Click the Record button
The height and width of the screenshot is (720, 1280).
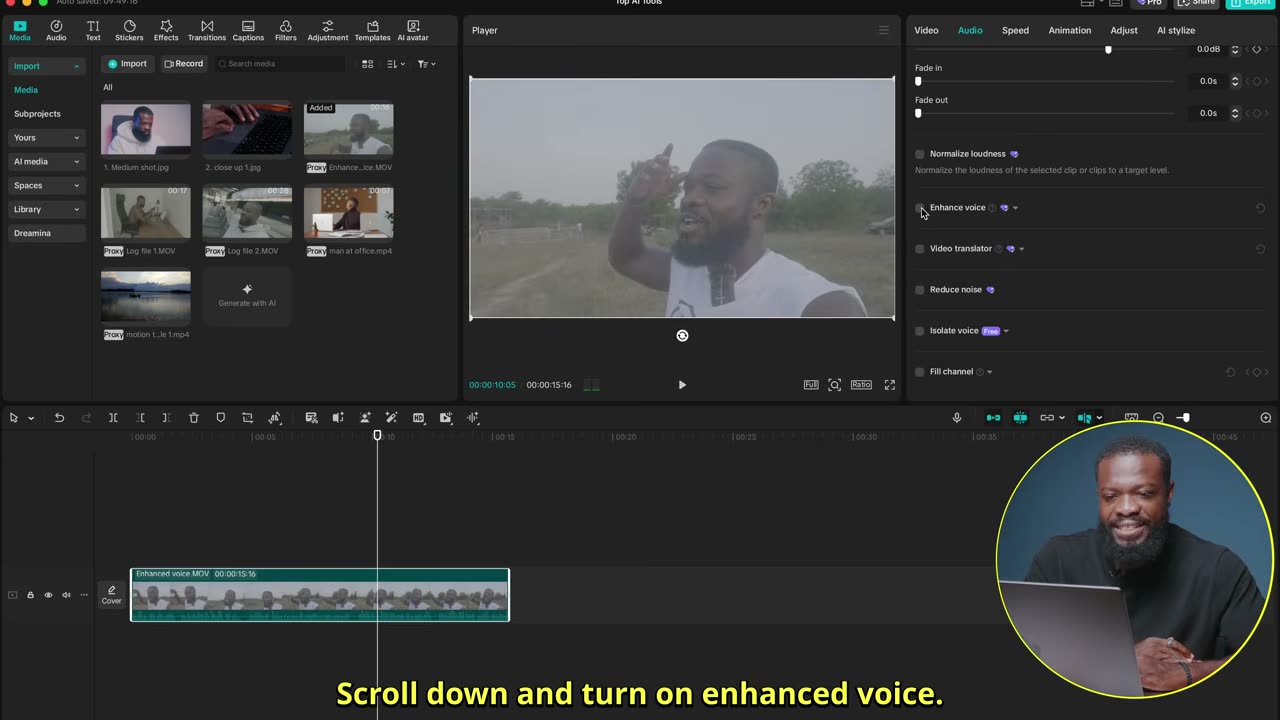click(x=184, y=64)
